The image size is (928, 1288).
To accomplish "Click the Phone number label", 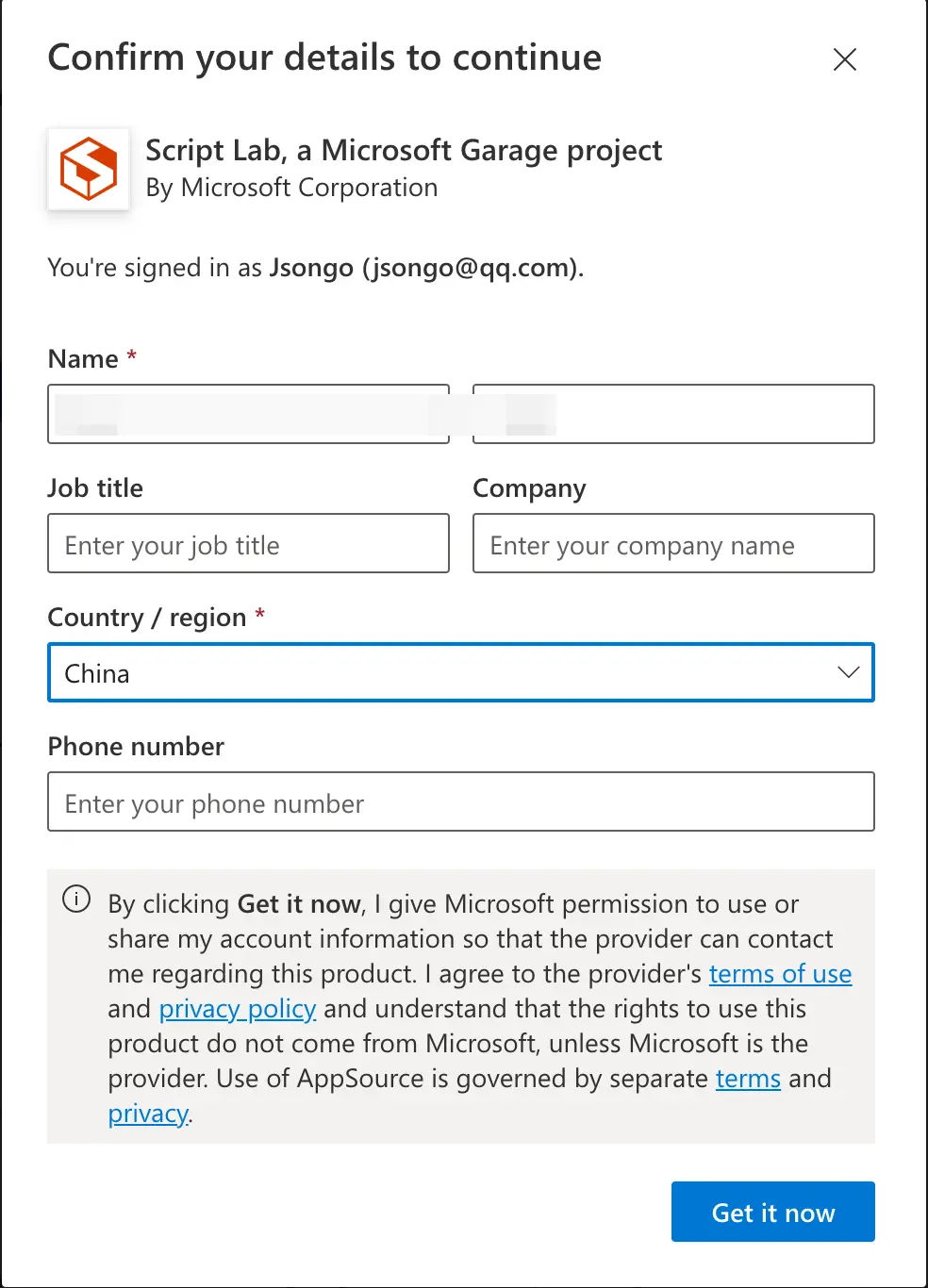I will (x=136, y=747).
